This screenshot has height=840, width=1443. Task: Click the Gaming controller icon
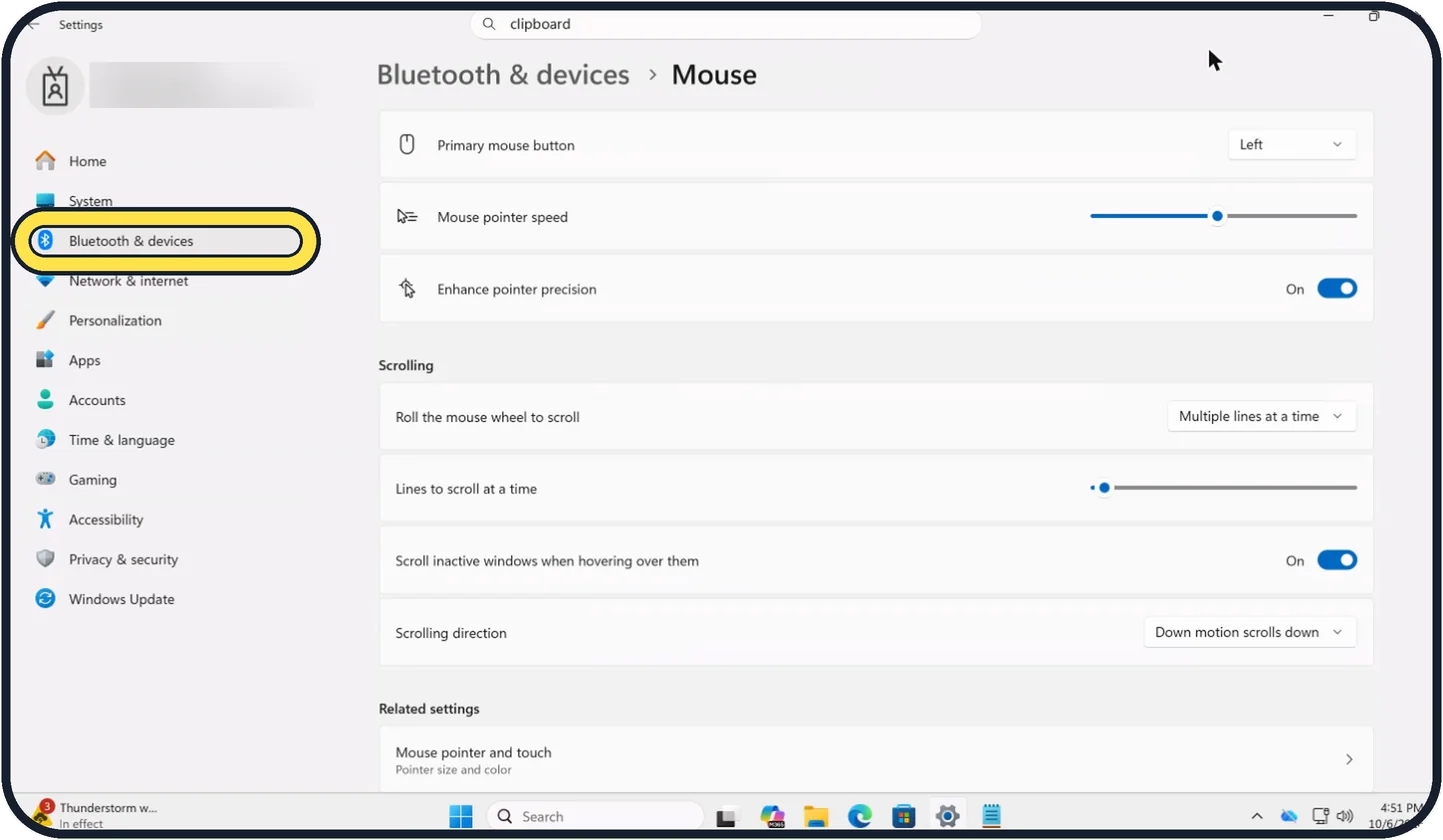[x=45, y=480]
